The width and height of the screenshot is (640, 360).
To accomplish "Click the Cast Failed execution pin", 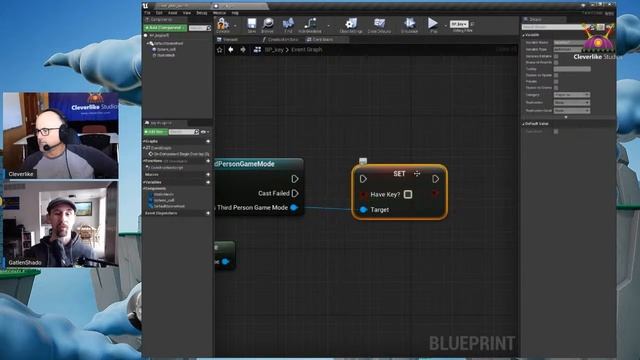I will pyautogui.click(x=295, y=193).
